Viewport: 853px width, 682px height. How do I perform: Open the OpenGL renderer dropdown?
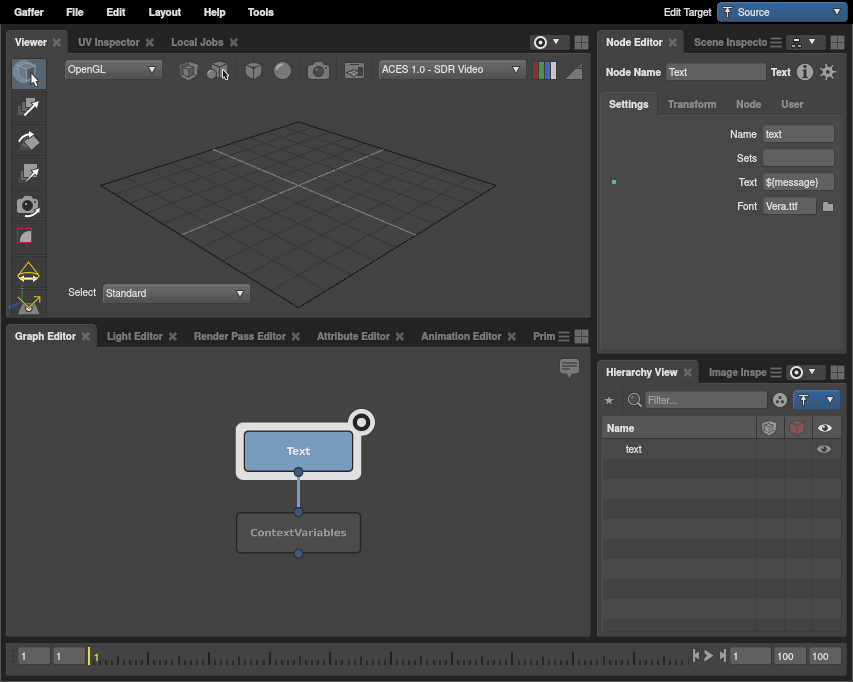click(x=112, y=70)
